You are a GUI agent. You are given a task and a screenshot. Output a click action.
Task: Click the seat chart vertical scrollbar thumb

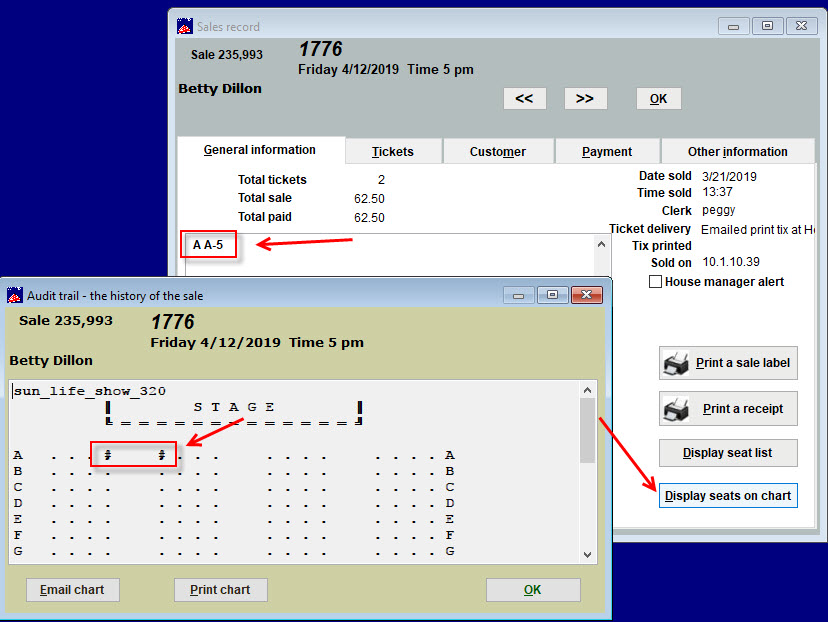tap(588, 430)
